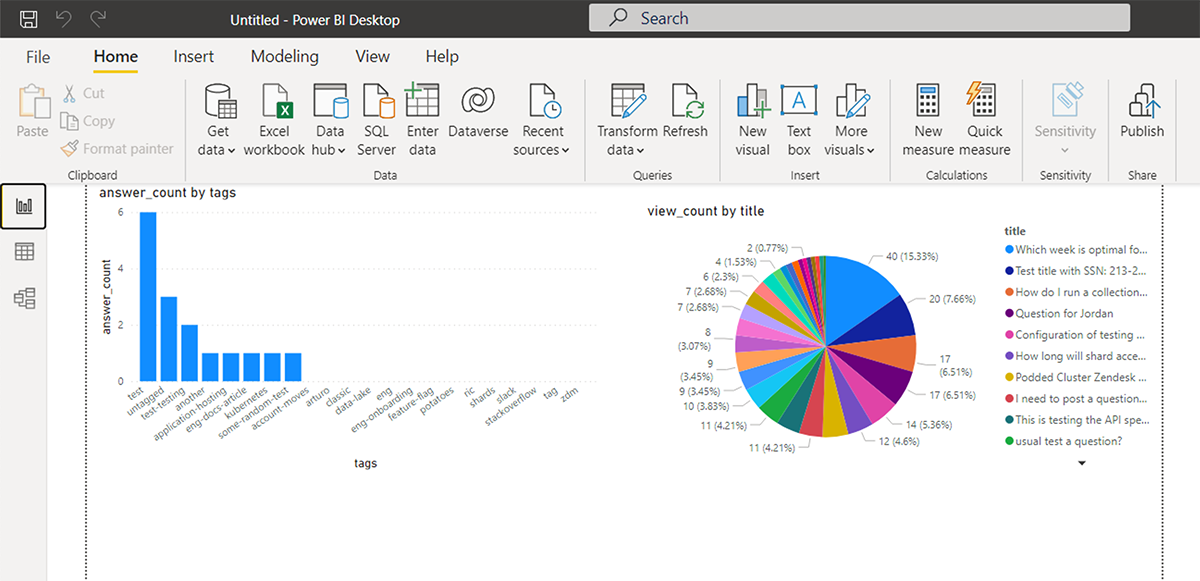This screenshot has width=1200, height=581.
Task: Create a New measure
Action: pyautogui.click(x=928, y=103)
